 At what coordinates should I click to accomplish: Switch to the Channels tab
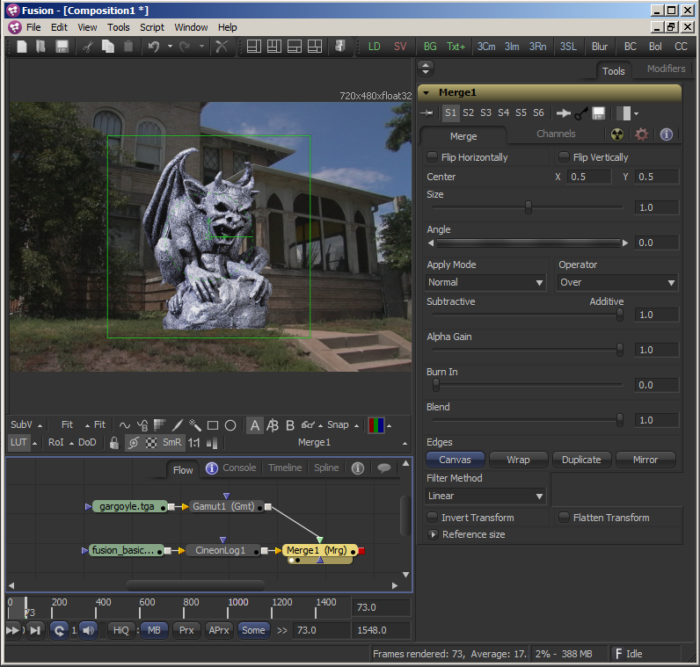556,134
